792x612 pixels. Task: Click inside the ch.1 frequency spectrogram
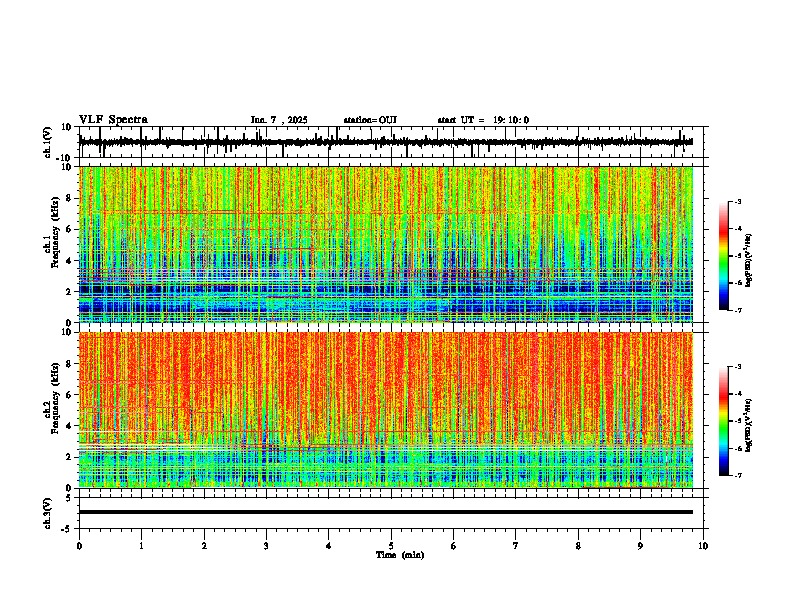coord(386,244)
